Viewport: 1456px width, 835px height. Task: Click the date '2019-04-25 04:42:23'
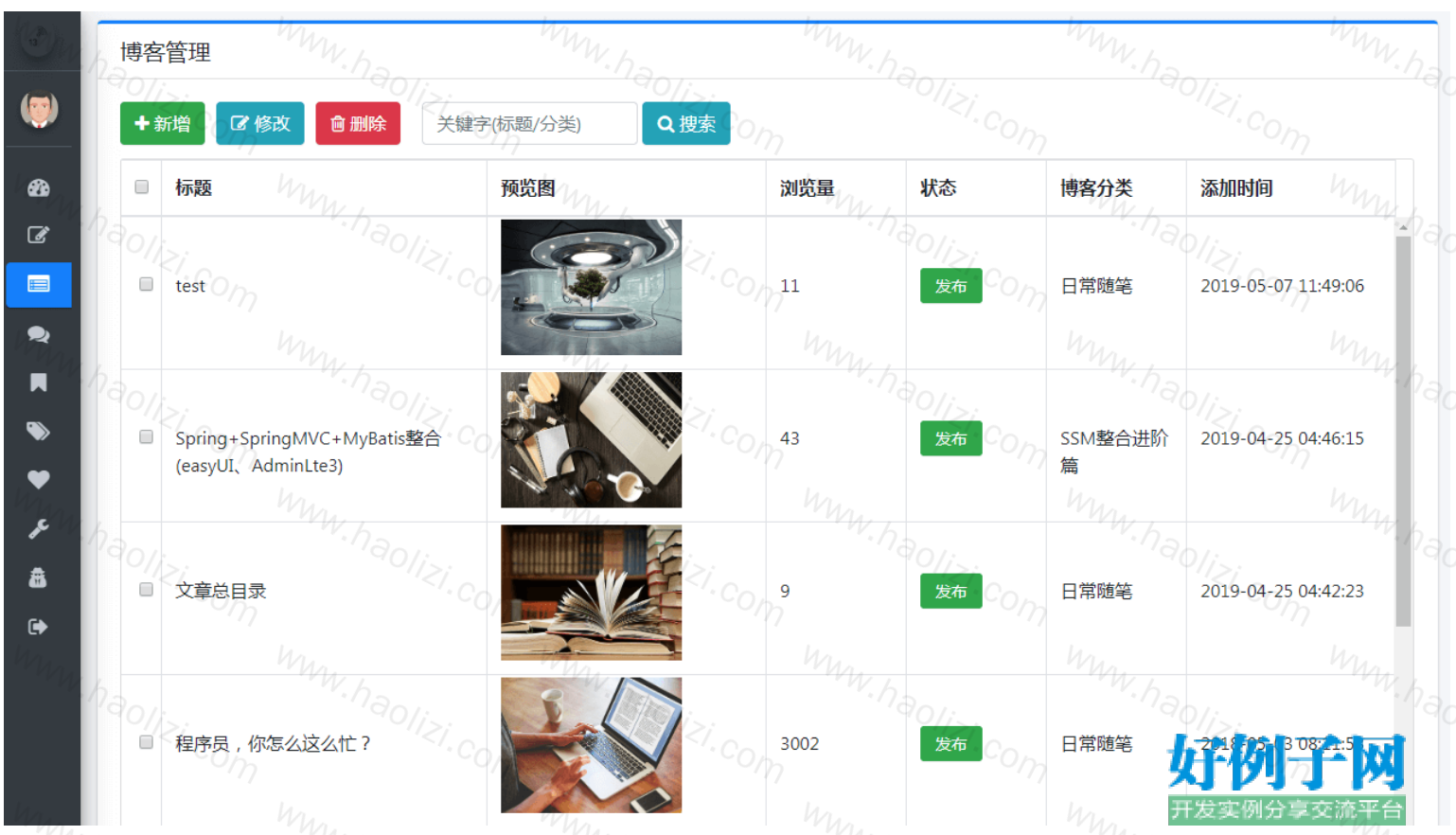(x=1282, y=591)
